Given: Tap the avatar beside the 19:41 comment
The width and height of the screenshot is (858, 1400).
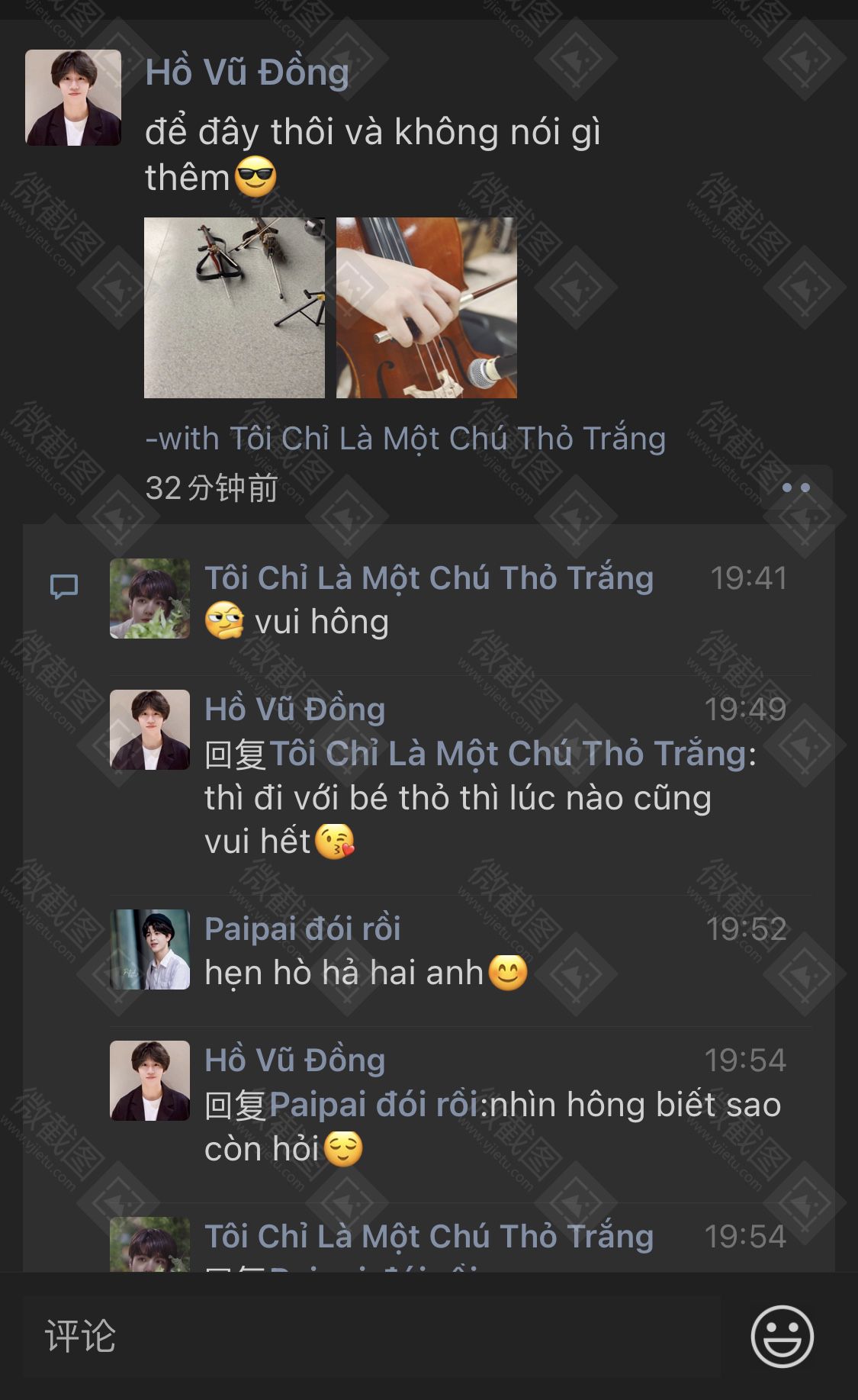Looking at the screenshot, I should click(149, 598).
